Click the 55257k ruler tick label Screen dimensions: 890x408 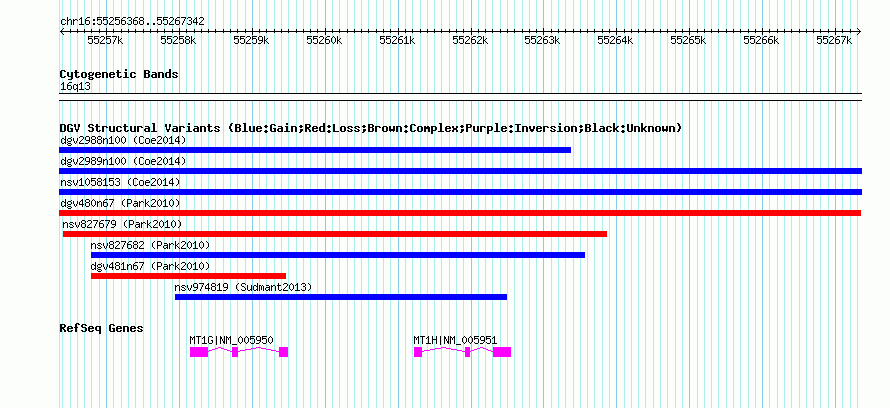coord(105,40)
